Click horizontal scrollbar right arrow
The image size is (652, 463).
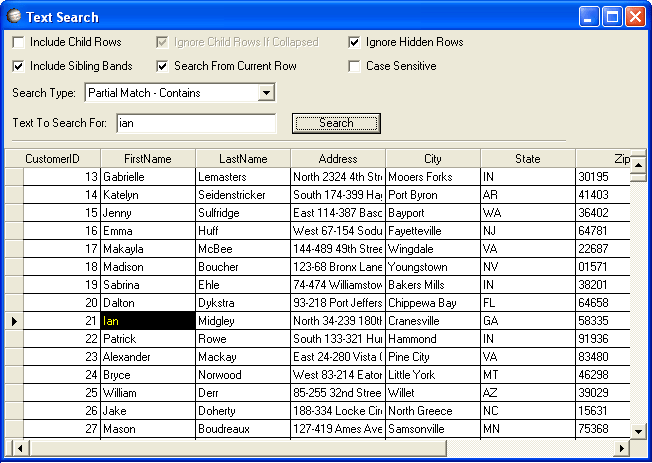[622, 447]
